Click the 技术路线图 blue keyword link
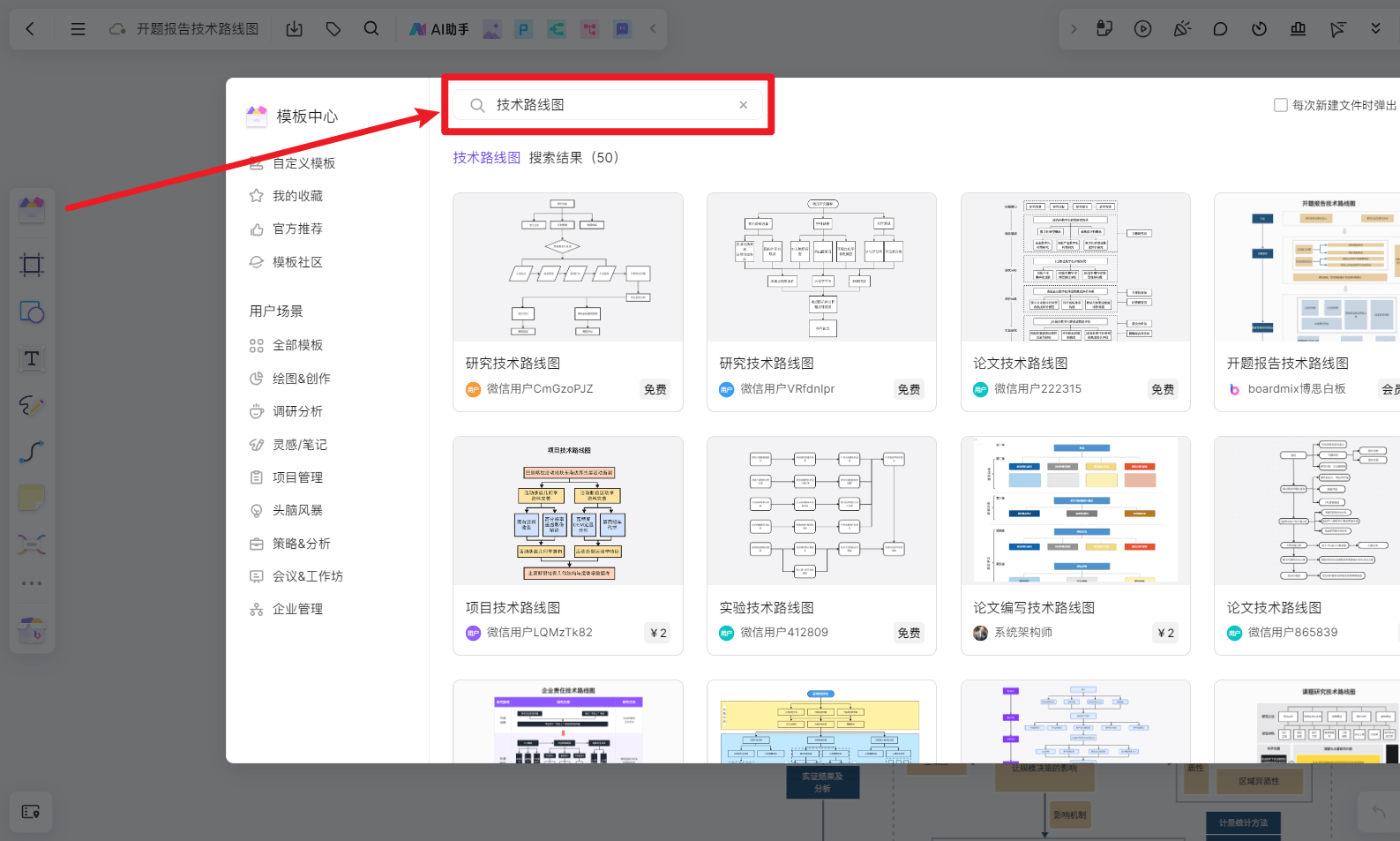 [x=487, y=158]
